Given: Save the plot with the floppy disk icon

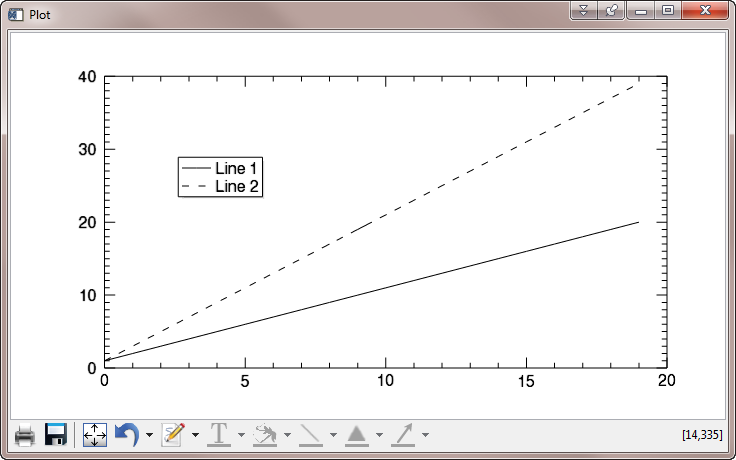Looking at the screenshot, I should [x=56, y=435].
